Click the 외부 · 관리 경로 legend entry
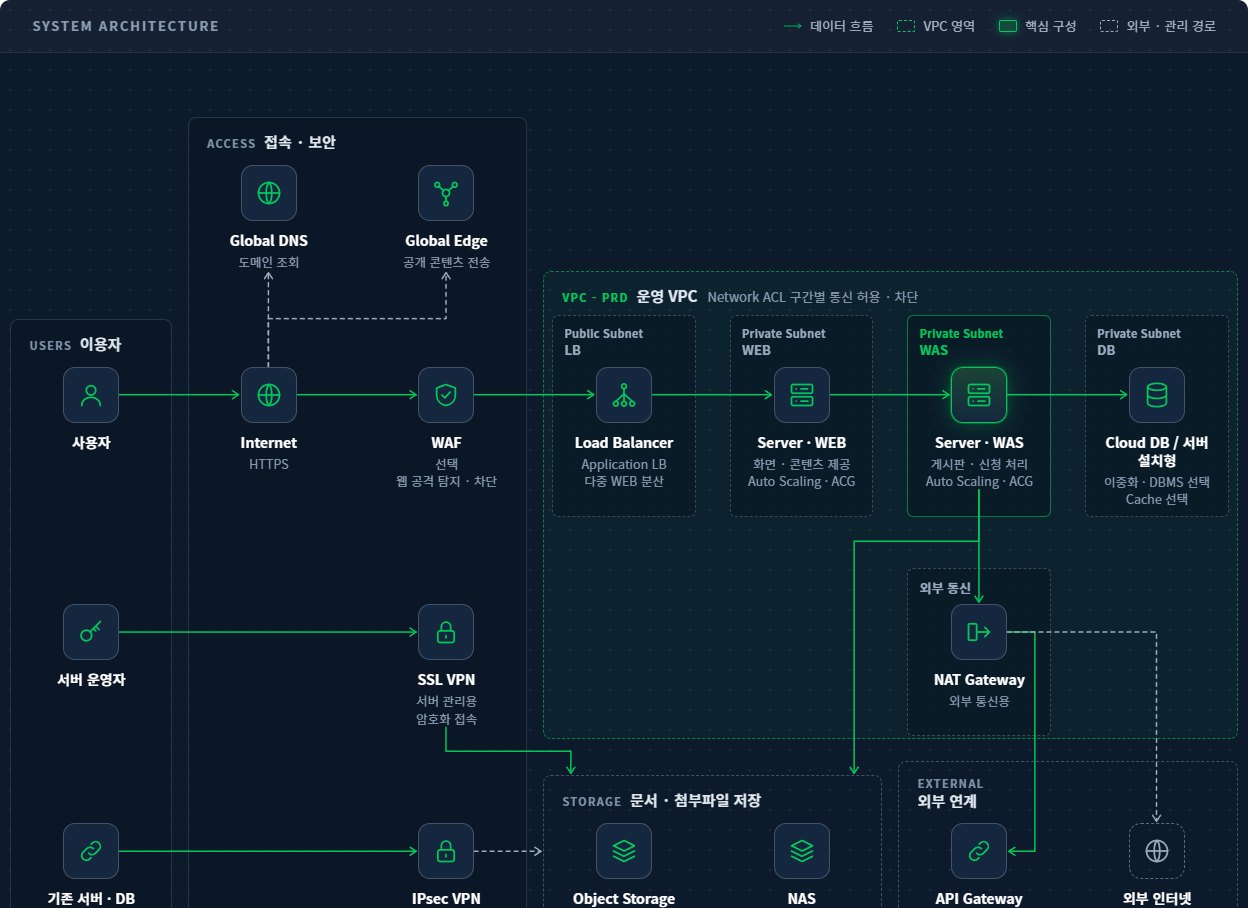 1158,26
